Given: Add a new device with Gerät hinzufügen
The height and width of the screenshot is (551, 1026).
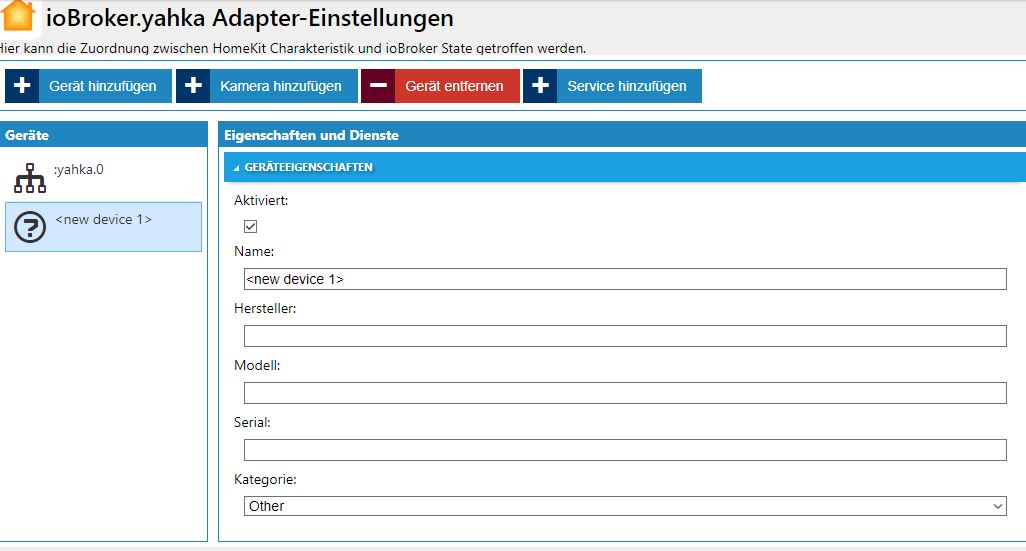Looking at the screenshot, I should click(x=88, y=86).
